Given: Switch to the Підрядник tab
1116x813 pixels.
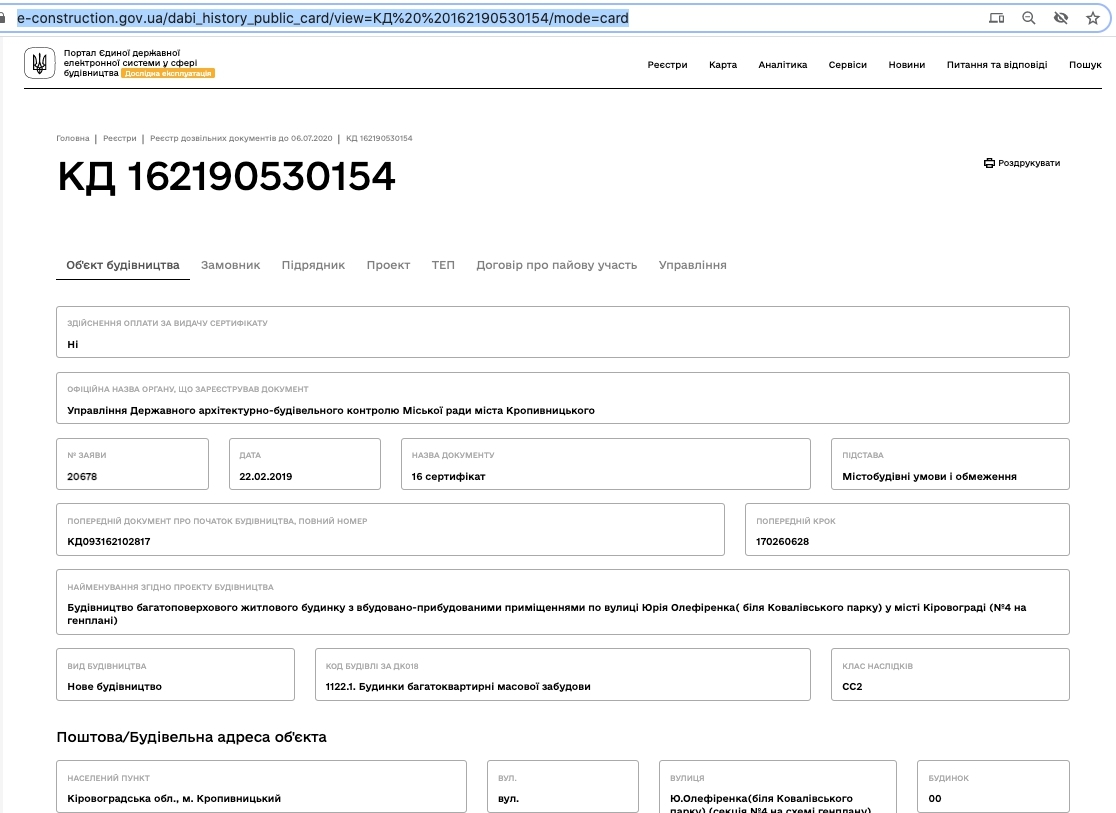Looking at the screenshot, I should coord(313,265).
